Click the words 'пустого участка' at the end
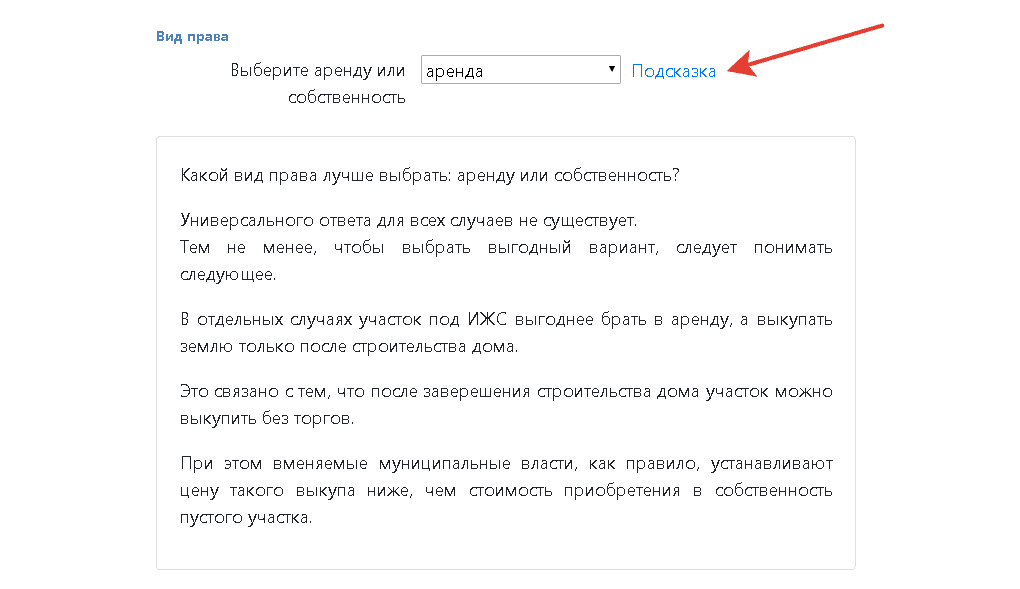The height and width of the screenshot is (589, 1020). tap(246, 518)
